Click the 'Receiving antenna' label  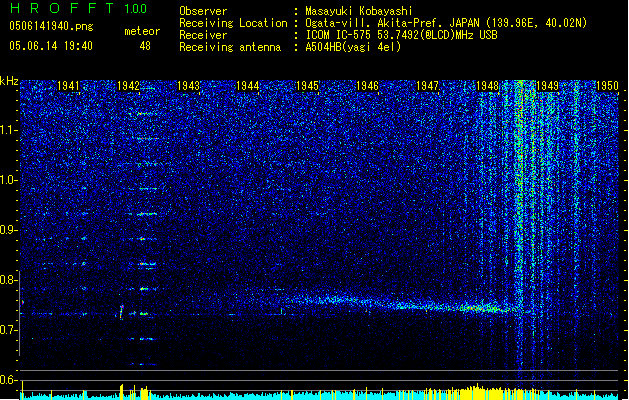230,47
